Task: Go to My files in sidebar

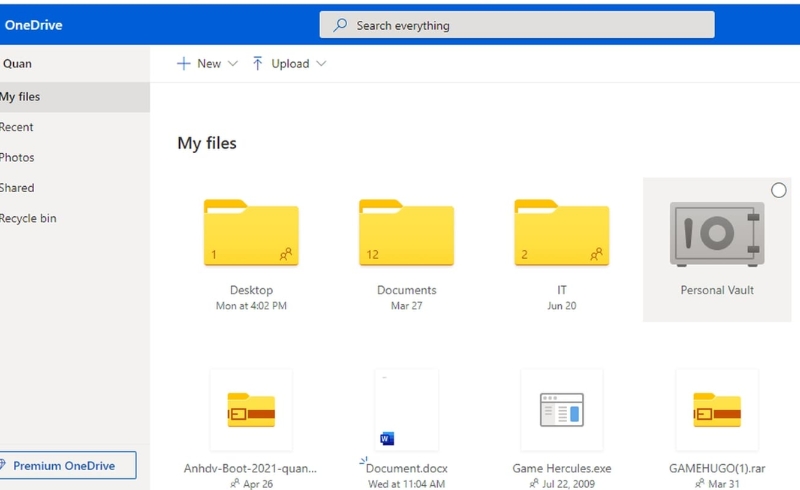Action: click(75, 96)
